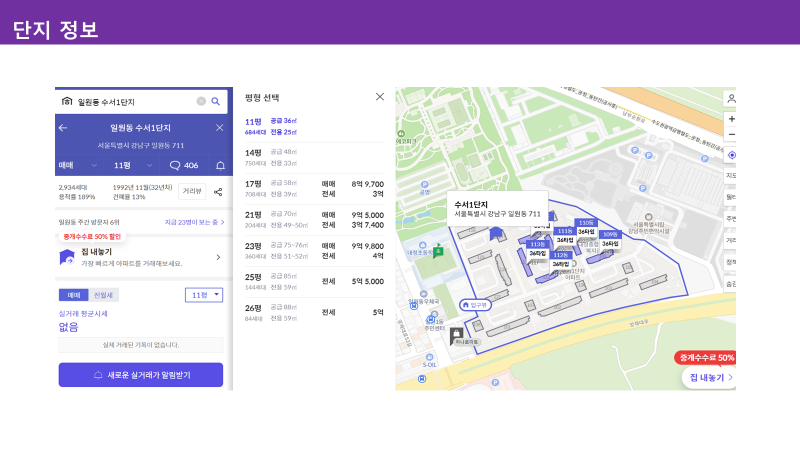Go back with the left arrow

63,128
